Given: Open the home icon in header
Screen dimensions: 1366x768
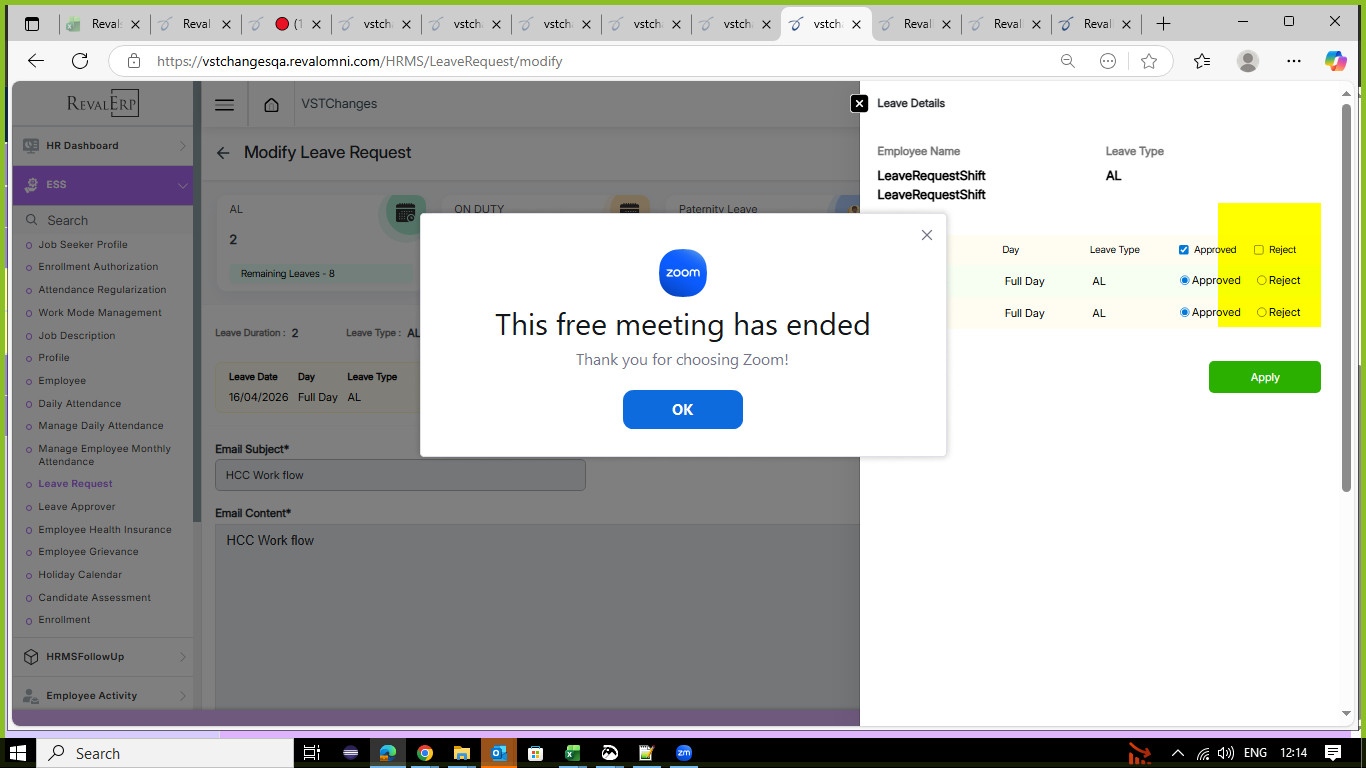Looking at the screenshot, I should pyautogui.click(x=271, y=105).
